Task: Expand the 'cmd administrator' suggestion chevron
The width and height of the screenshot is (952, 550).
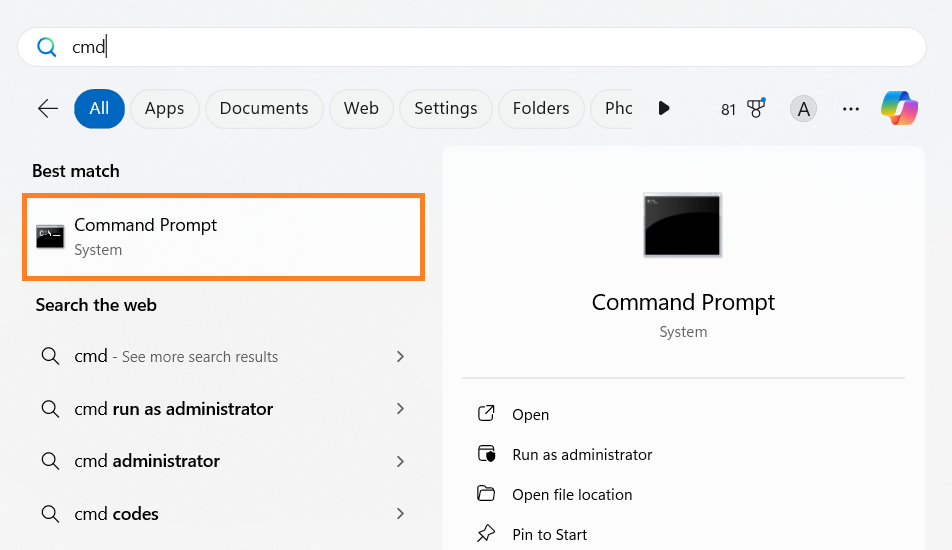Action: click(400, 461)
